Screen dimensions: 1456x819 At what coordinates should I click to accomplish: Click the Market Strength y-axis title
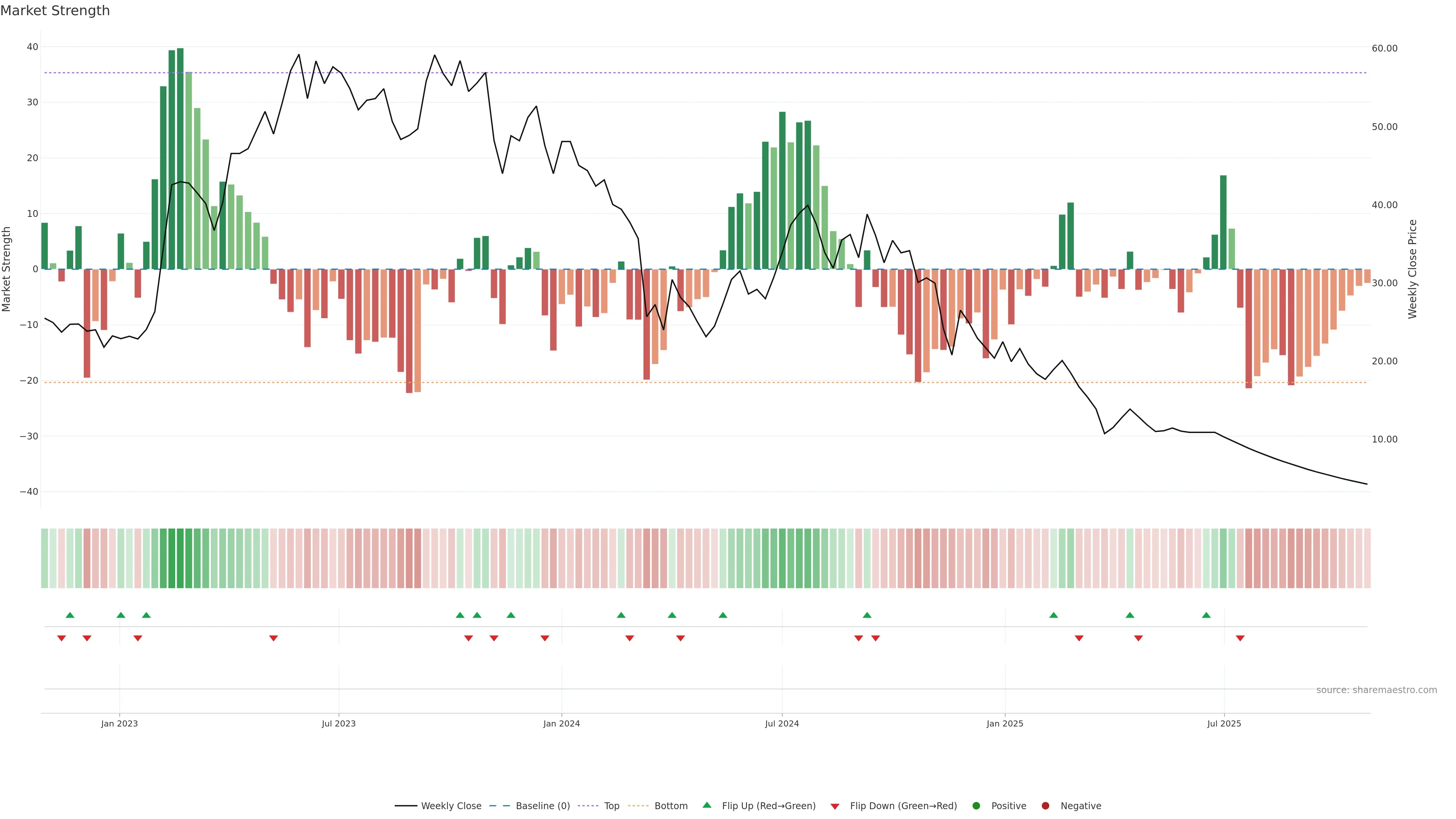[x=7, y=269]
